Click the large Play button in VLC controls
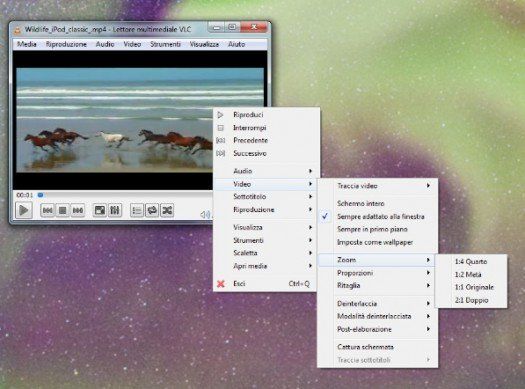 click(x=24, y=210)
